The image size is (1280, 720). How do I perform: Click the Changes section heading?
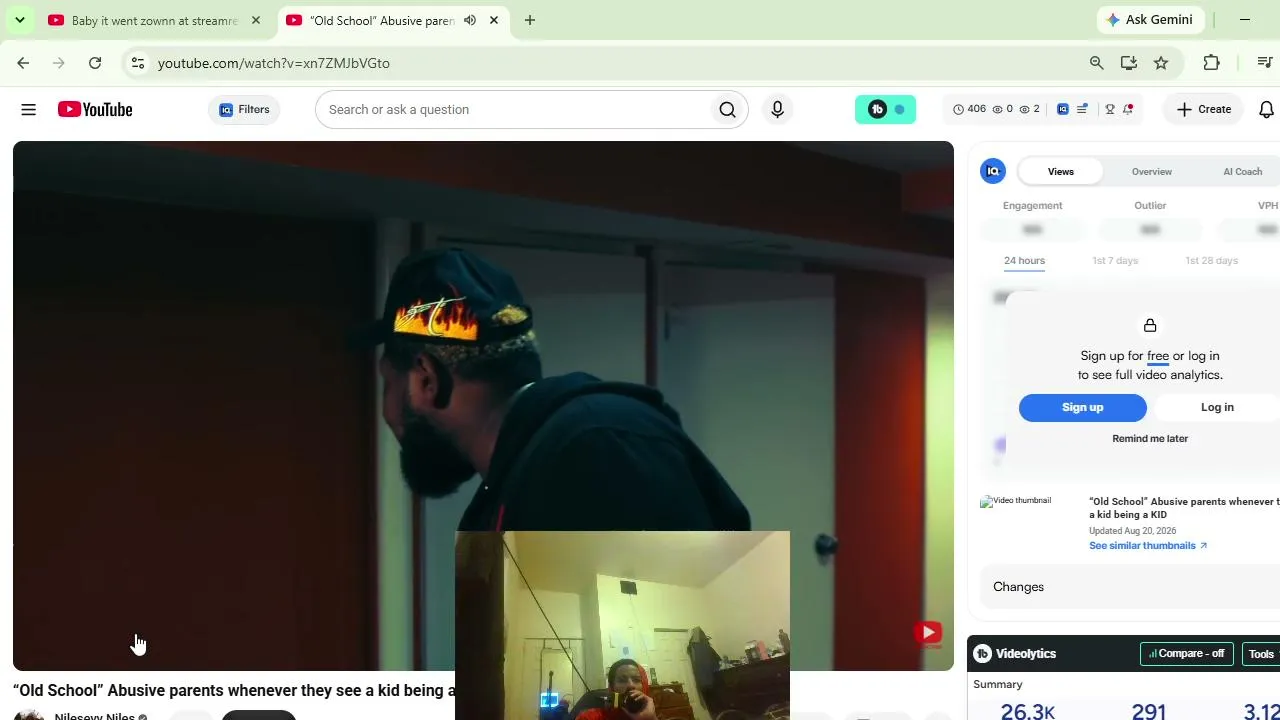coord(1018,587)
